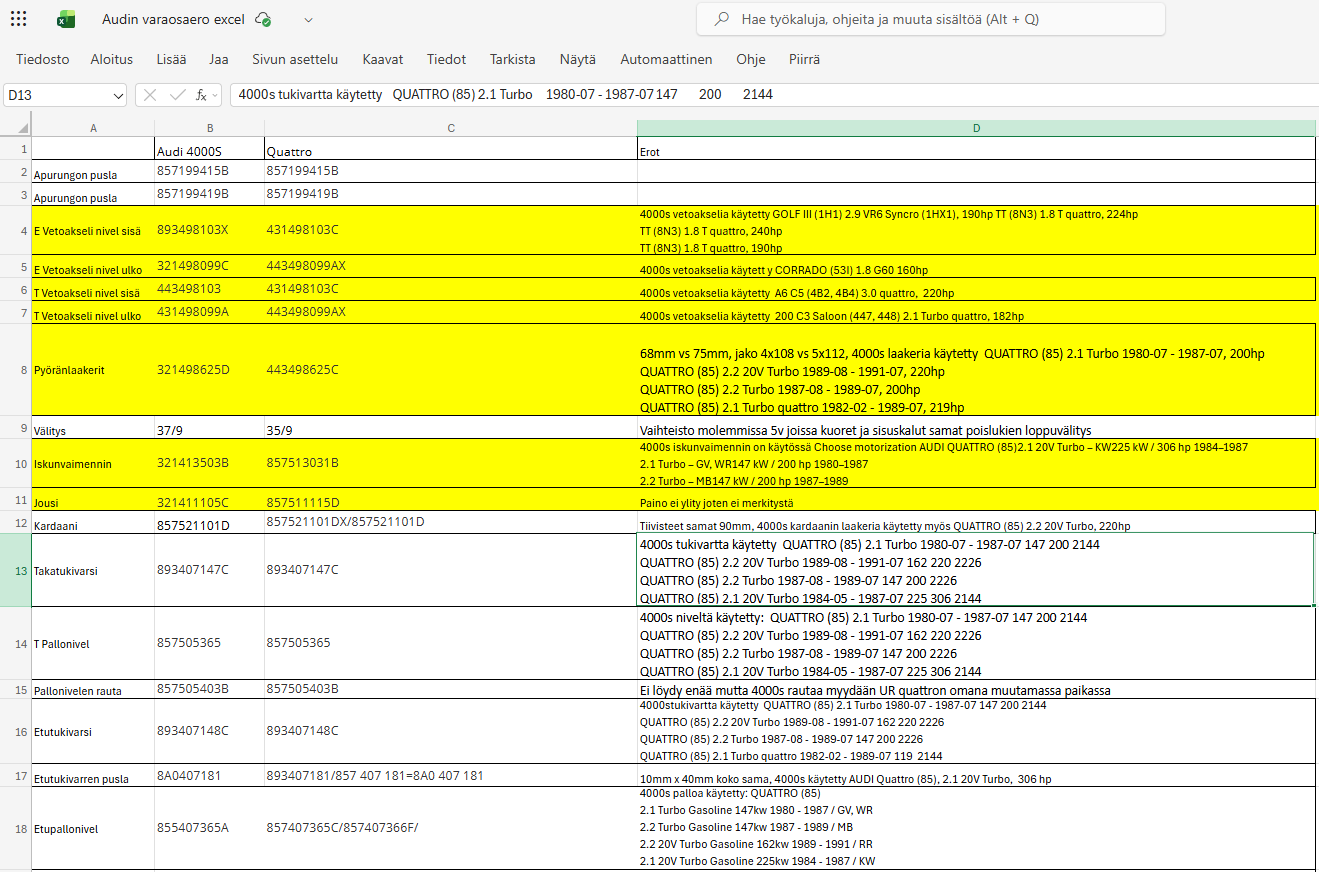
Task: Expand the Name Box dropdown next to D13
Action: [118, 95]
